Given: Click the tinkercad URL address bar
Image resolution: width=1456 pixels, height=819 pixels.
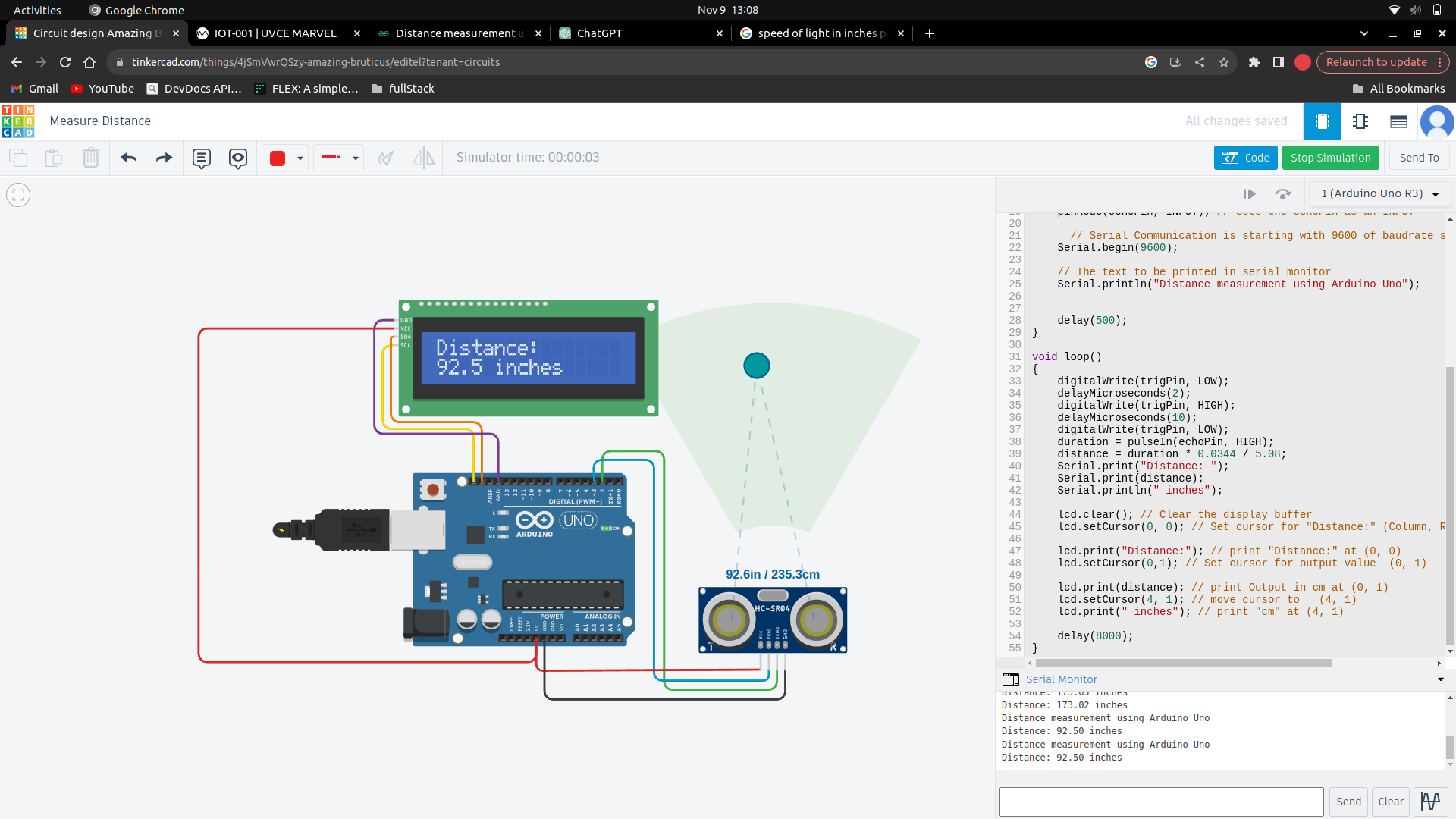Looking at the screenshot, I should 622,62.
